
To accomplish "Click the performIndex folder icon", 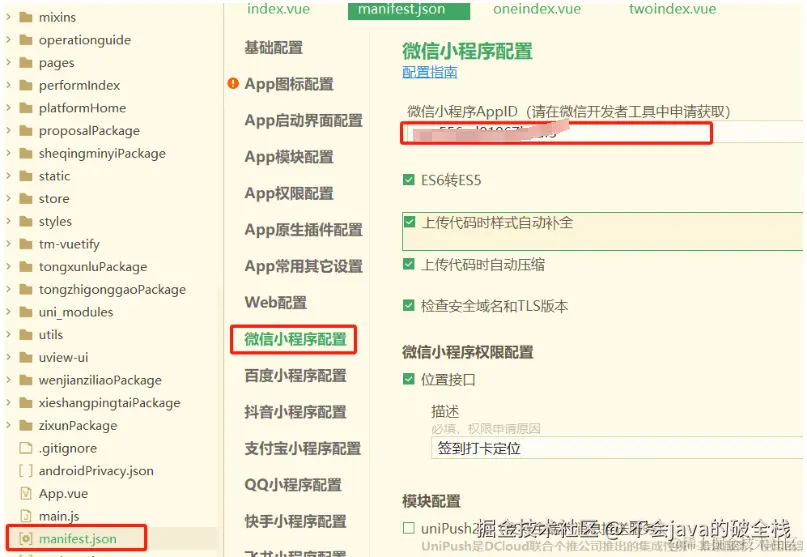I will point(26,85).
